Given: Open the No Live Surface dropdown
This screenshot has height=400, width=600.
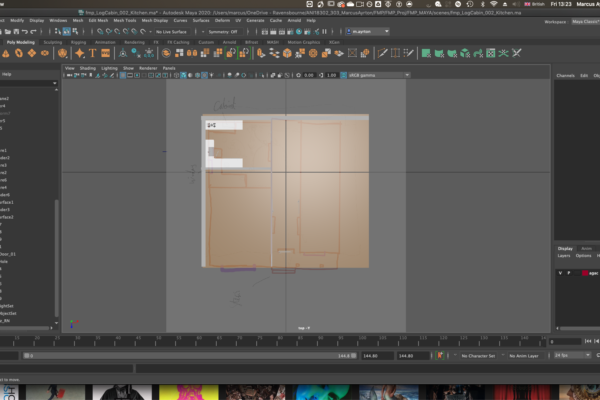Looking at the screenshot, I should (x=171, y=32).
